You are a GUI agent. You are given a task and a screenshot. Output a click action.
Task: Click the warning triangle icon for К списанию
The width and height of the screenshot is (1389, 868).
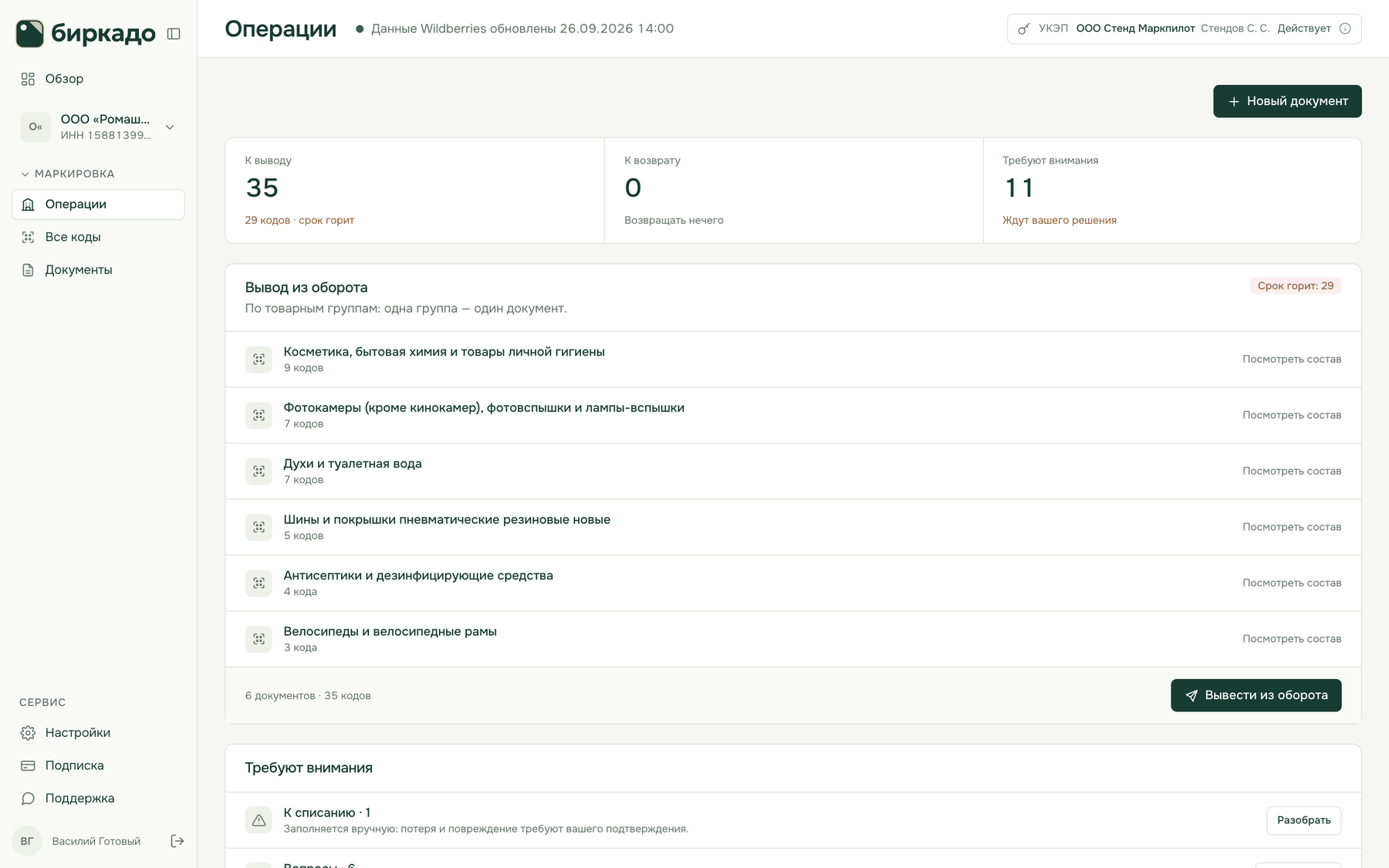pos(259,820)
